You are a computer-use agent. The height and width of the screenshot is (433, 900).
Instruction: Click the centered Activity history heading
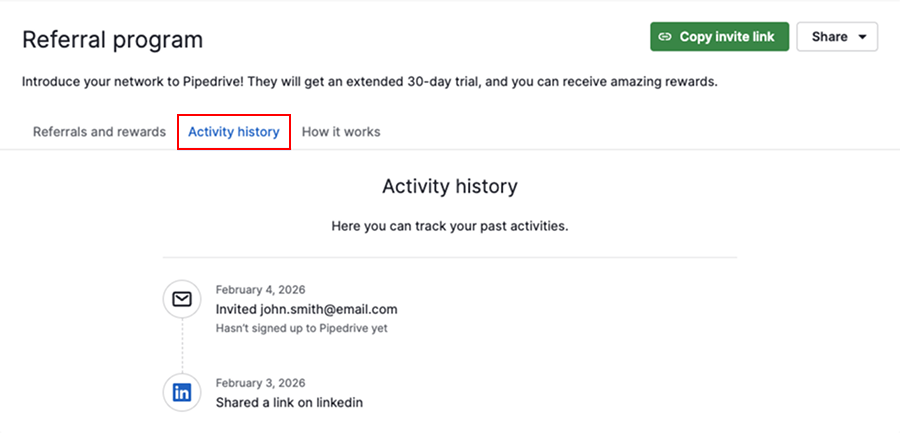point(449,186)
